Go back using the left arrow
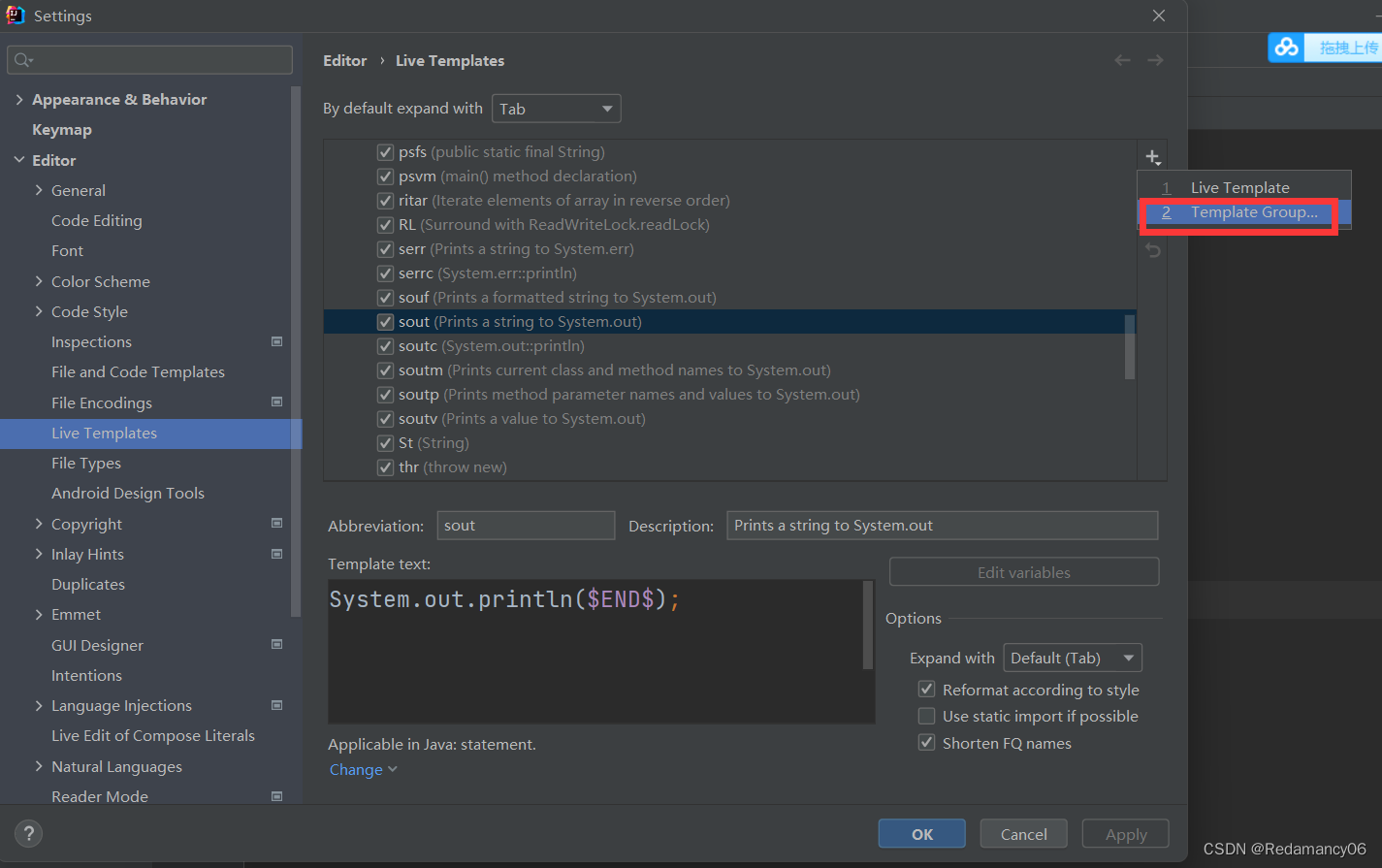1382x868 pixels. point(1122,60)
